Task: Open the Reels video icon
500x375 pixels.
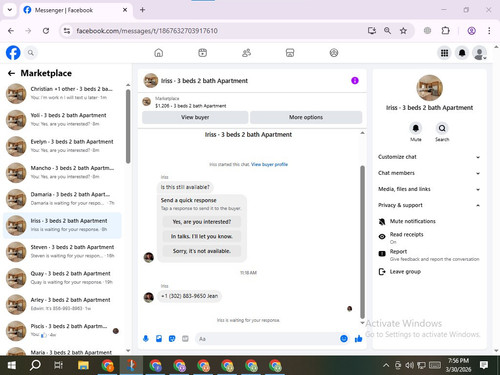Action: (202, 53)
